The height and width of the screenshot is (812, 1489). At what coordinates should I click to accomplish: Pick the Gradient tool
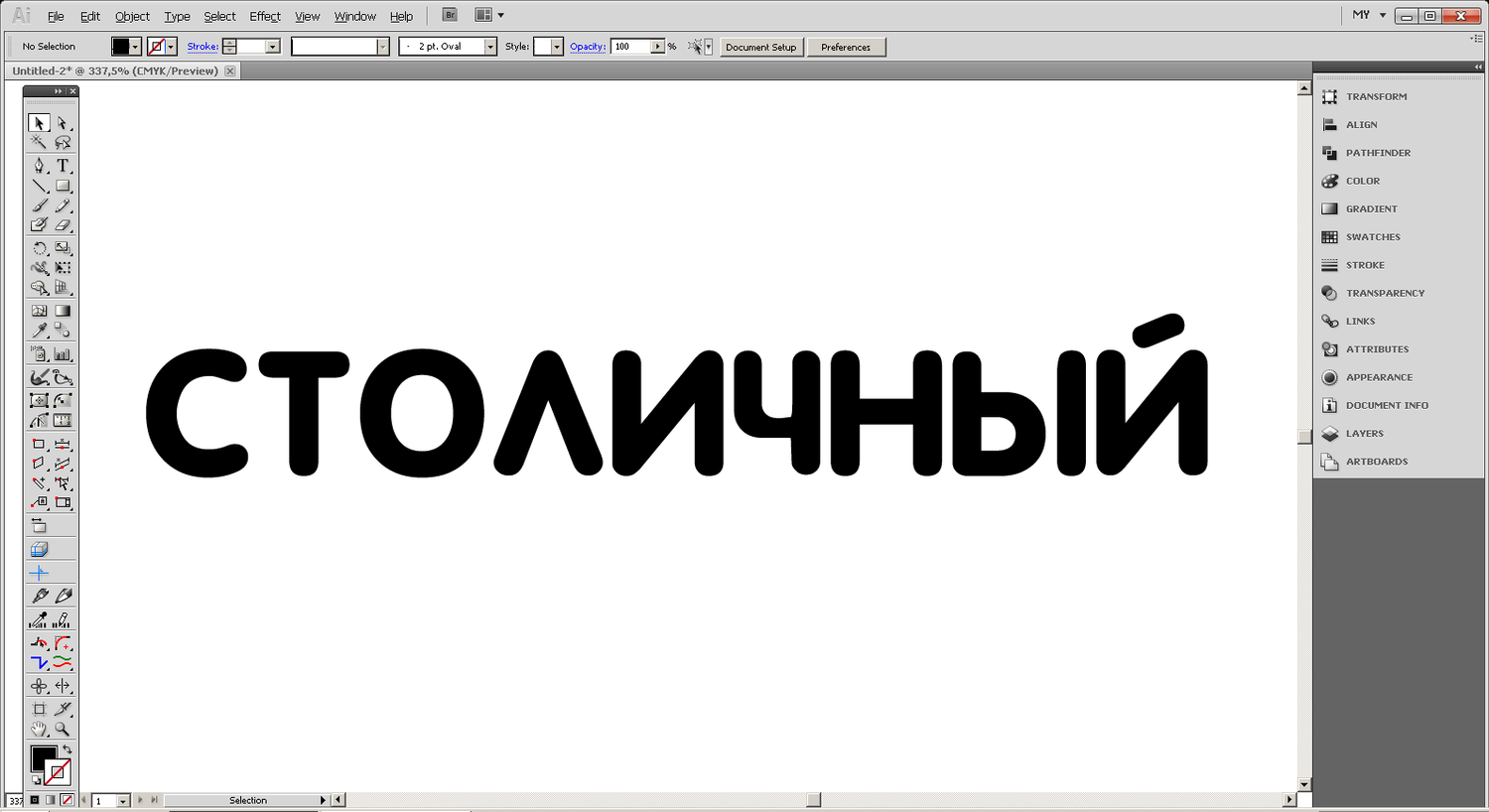click(x=63, y=311)
